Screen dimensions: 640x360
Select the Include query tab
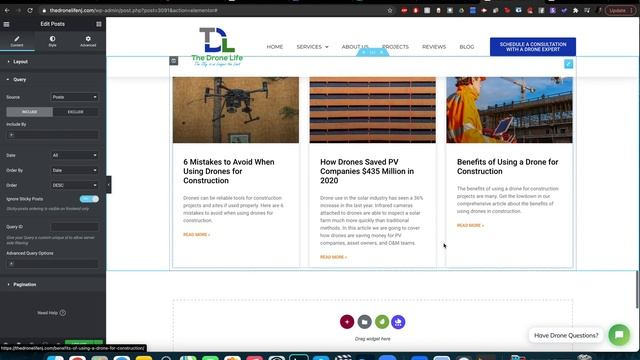(x=29, y=112)
